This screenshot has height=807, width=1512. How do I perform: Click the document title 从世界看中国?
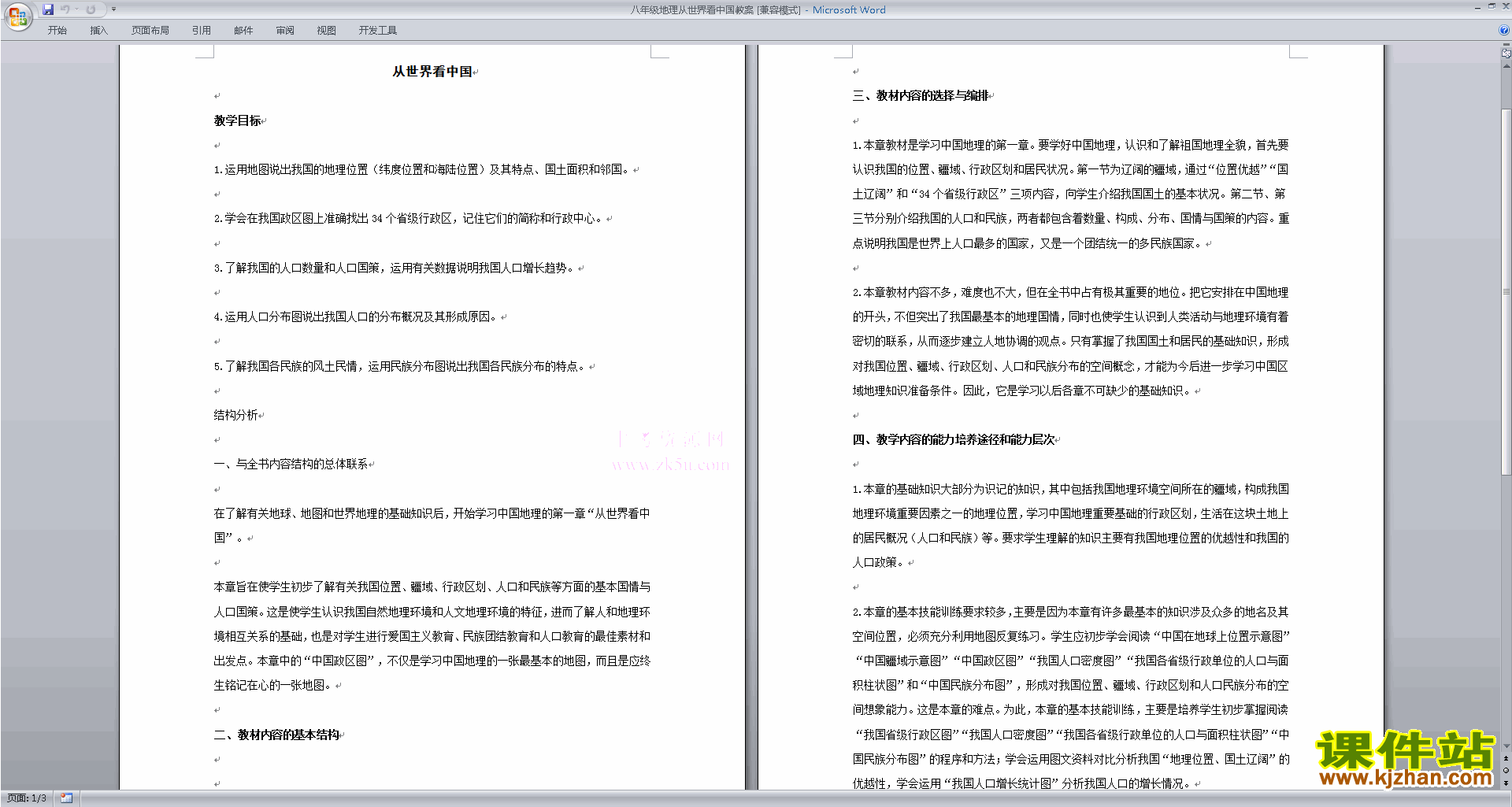click(x=432, y=72)
